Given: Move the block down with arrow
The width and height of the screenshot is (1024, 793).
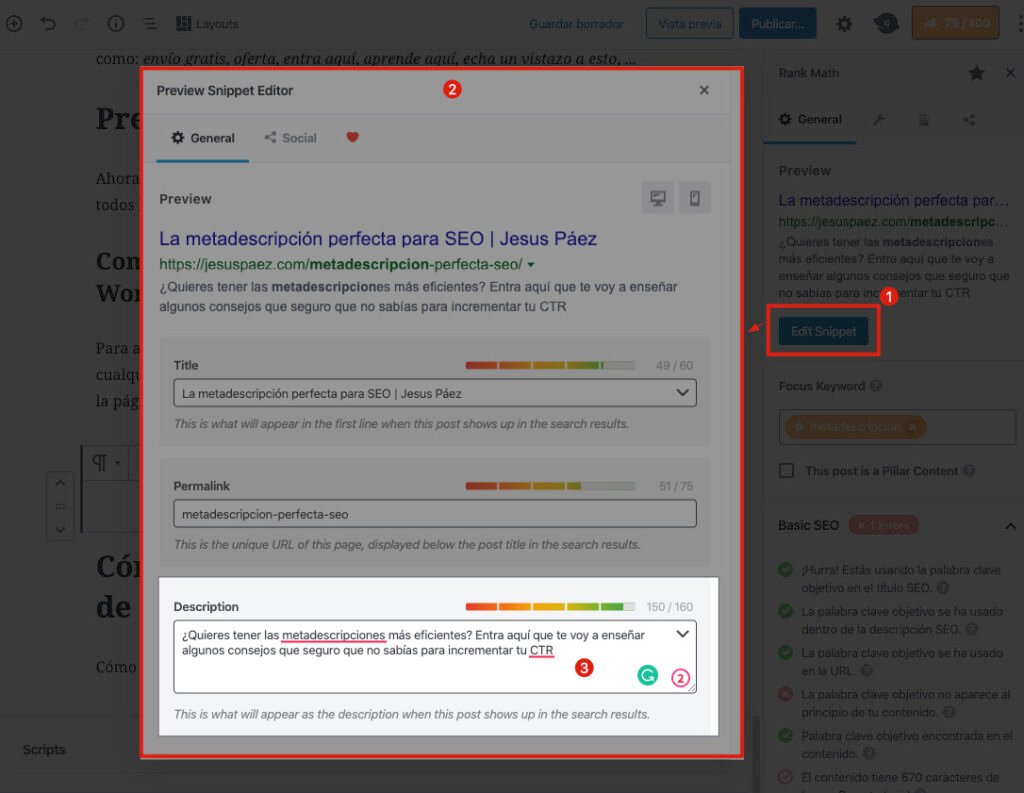Looking at the screenshot, I should pos(60,530).
